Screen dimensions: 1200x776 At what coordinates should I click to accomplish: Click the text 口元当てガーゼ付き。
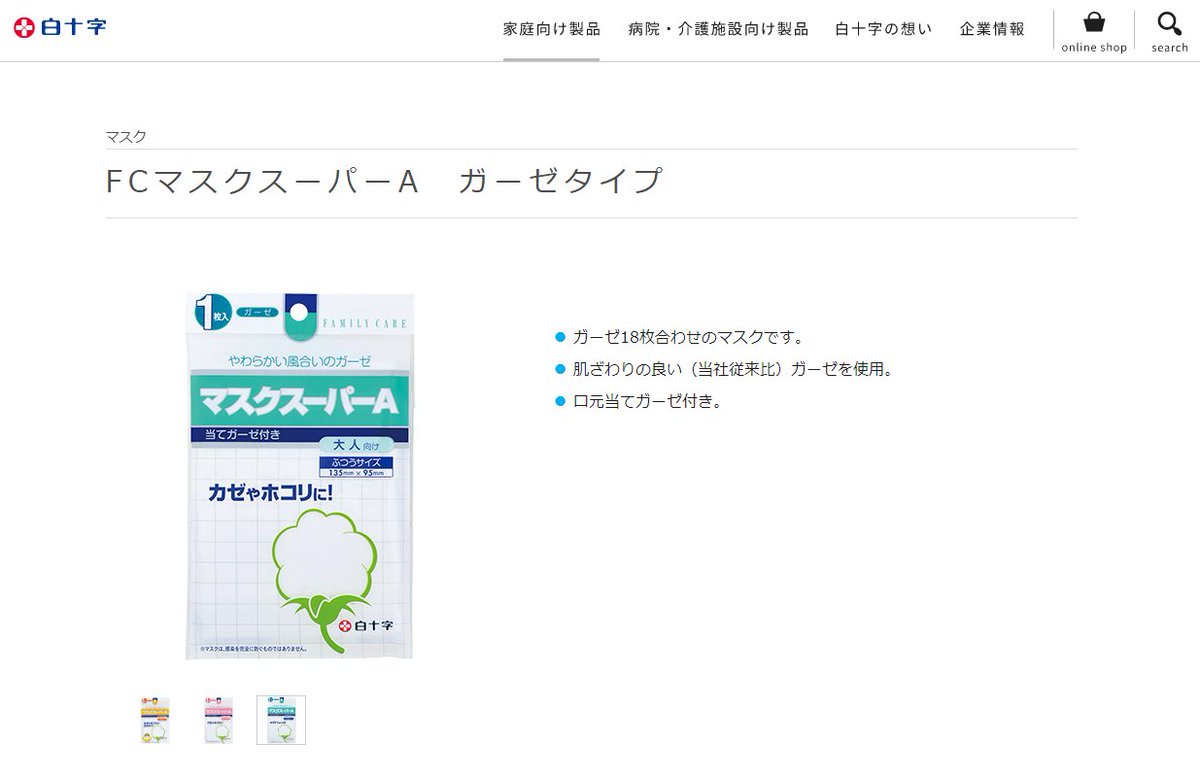[x=648, y=401]
